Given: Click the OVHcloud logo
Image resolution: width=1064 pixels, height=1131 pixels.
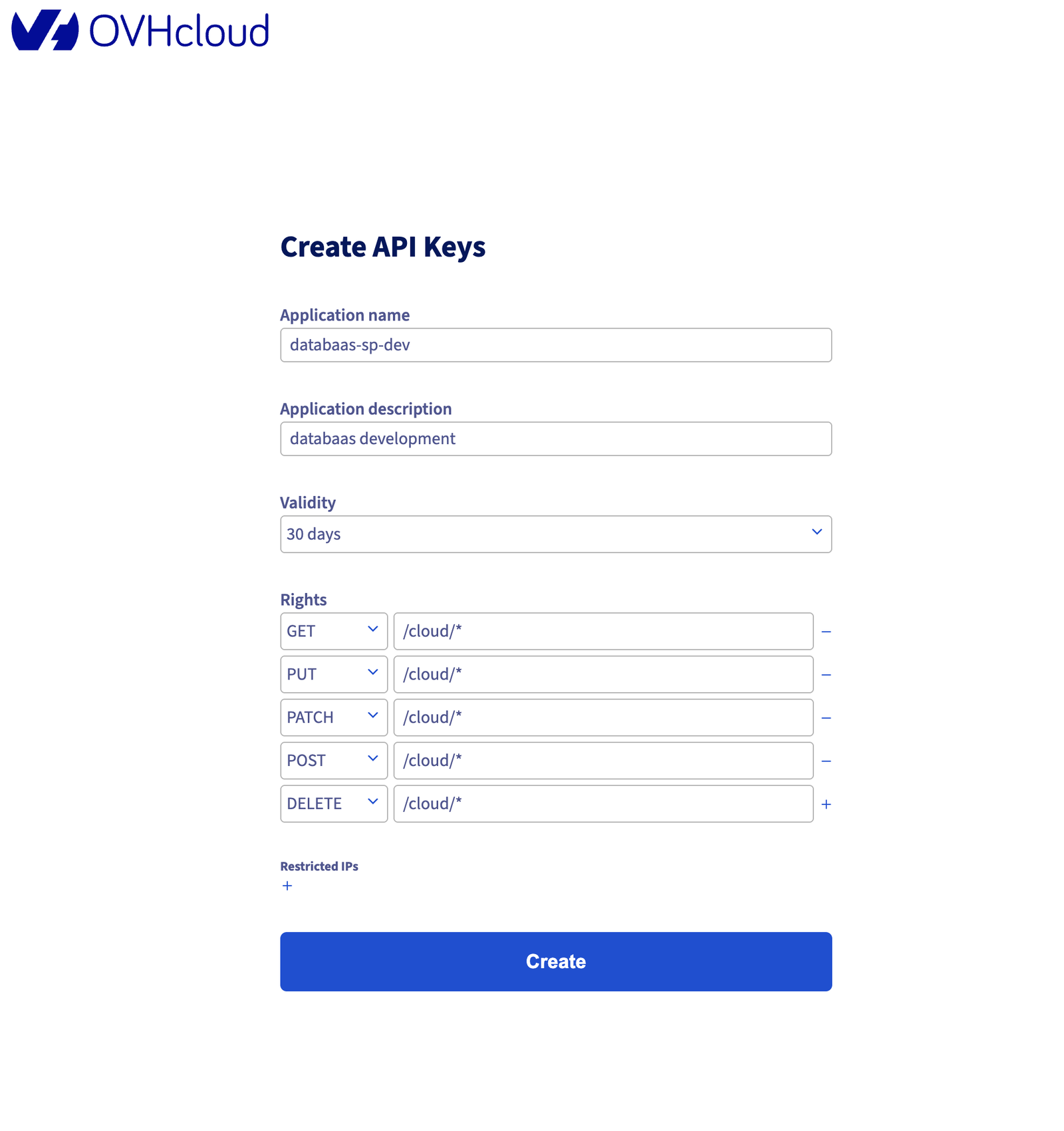Looking at the screenshot, I should click(140, 30).
